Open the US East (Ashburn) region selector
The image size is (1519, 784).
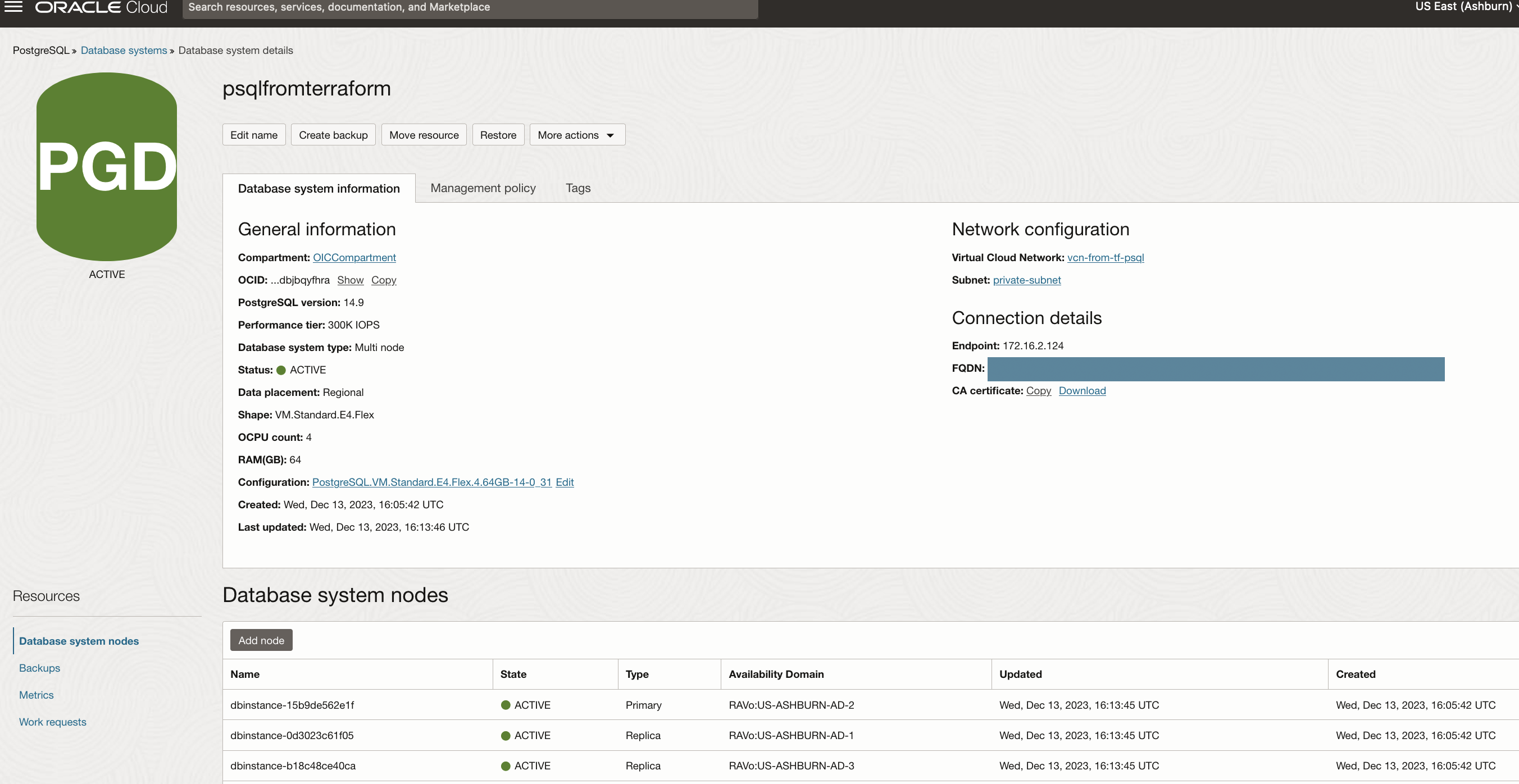[x=1465, y=7]
